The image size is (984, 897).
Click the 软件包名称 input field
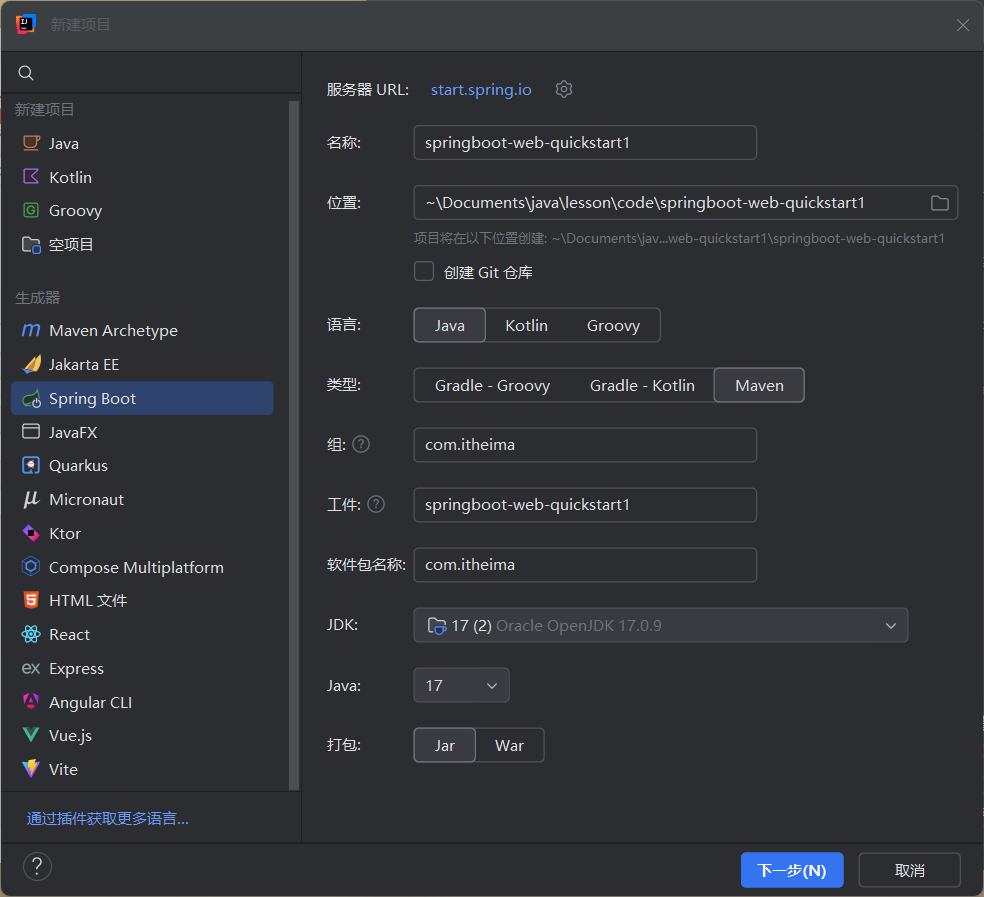pos(585,565)
